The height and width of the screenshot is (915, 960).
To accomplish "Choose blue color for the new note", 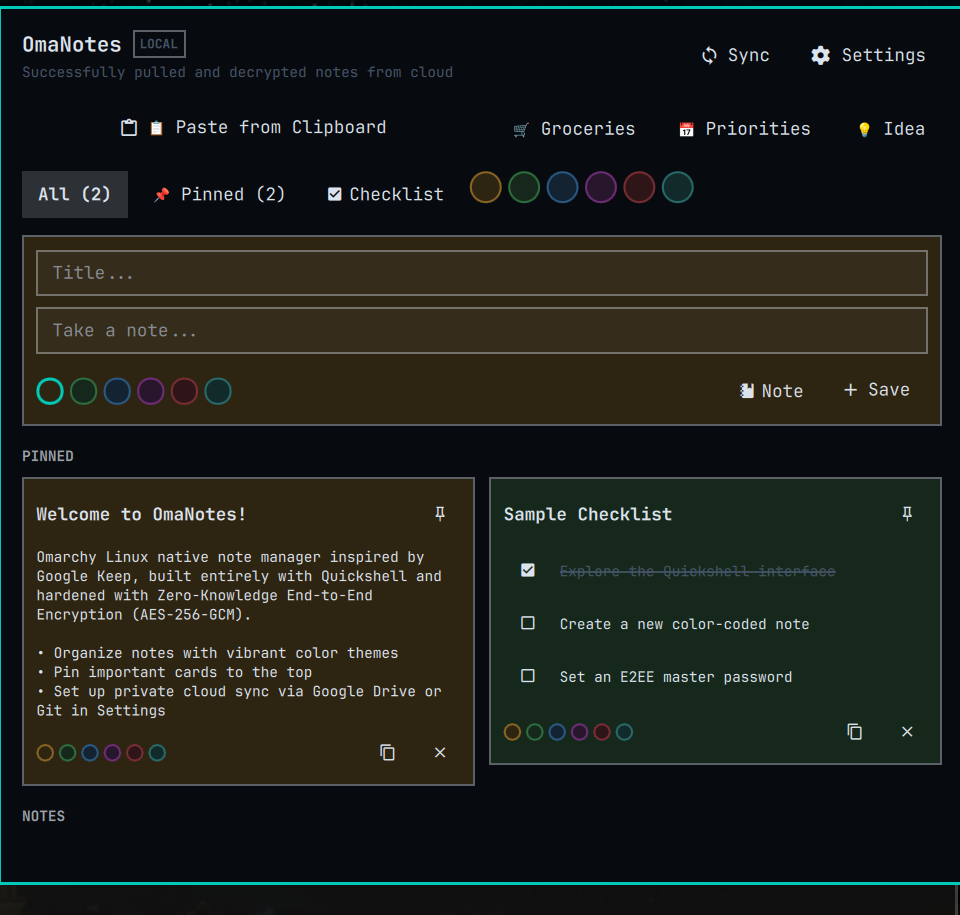I will pyautogui.click(x=117, y=391).
